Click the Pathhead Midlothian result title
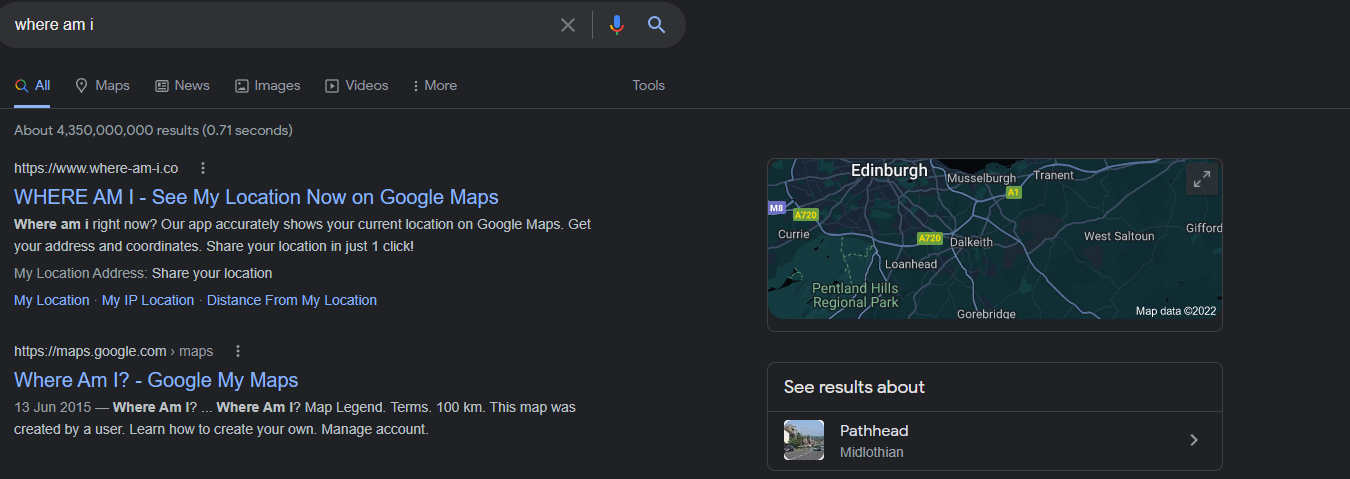Image resolution: width=1350 pixels, height=479 pixels. [874, 431]
